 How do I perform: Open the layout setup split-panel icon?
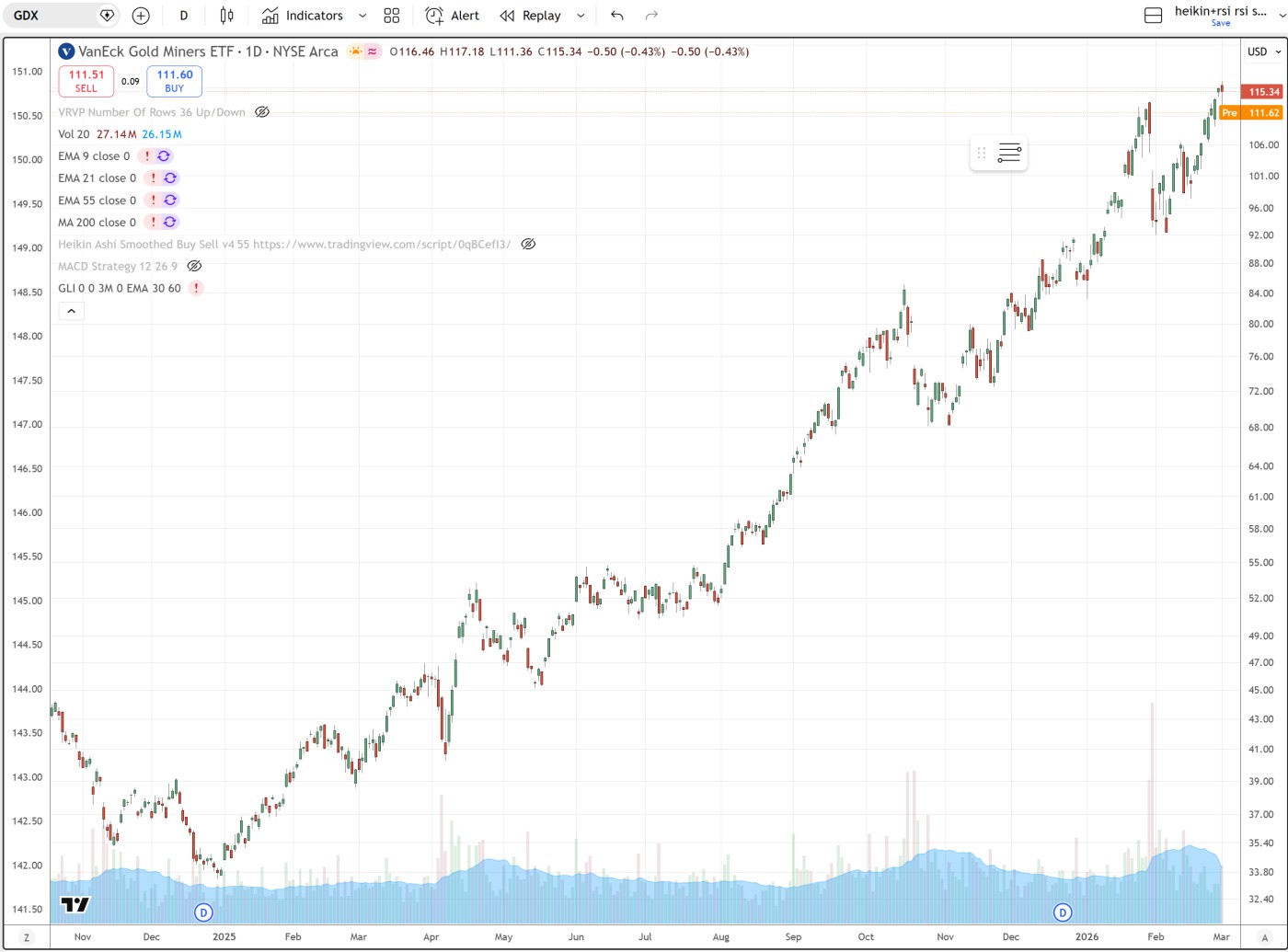tap(1153, 16)
